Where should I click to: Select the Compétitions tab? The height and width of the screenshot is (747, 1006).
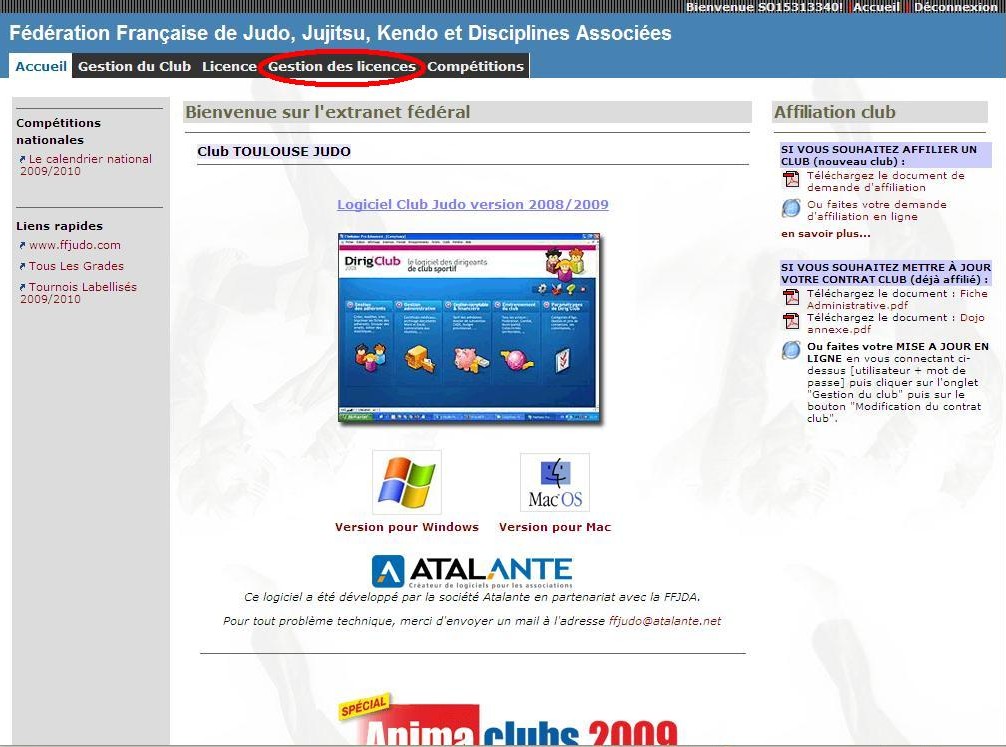click(x=475, y=67)
